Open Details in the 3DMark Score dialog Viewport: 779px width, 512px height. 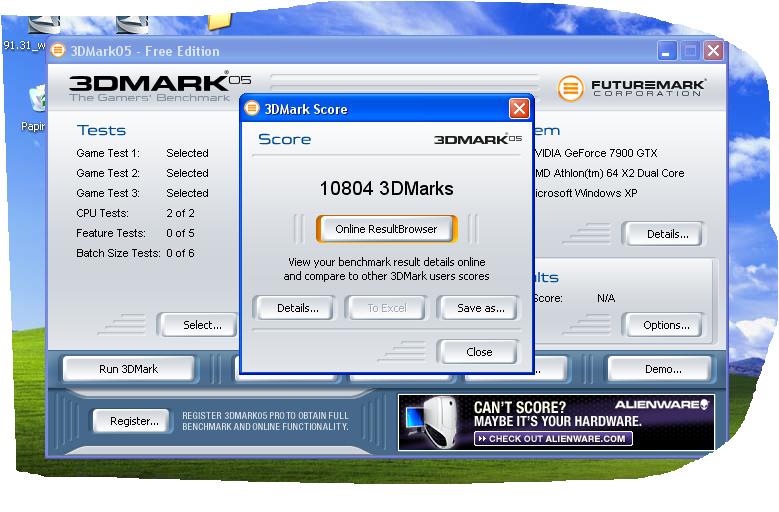coord(298,308)
